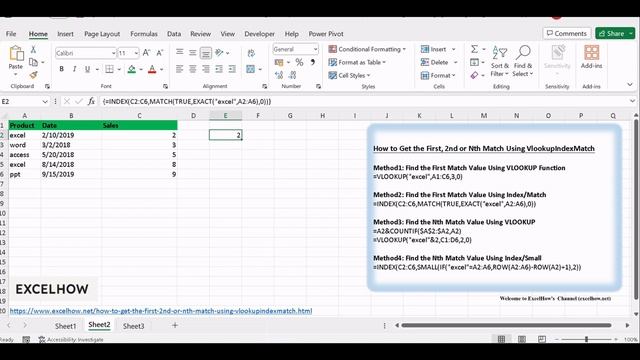The width and height of the screenshot is (640, 360).
Task: Open the File menu tab
Action: (x=11, y=34)
